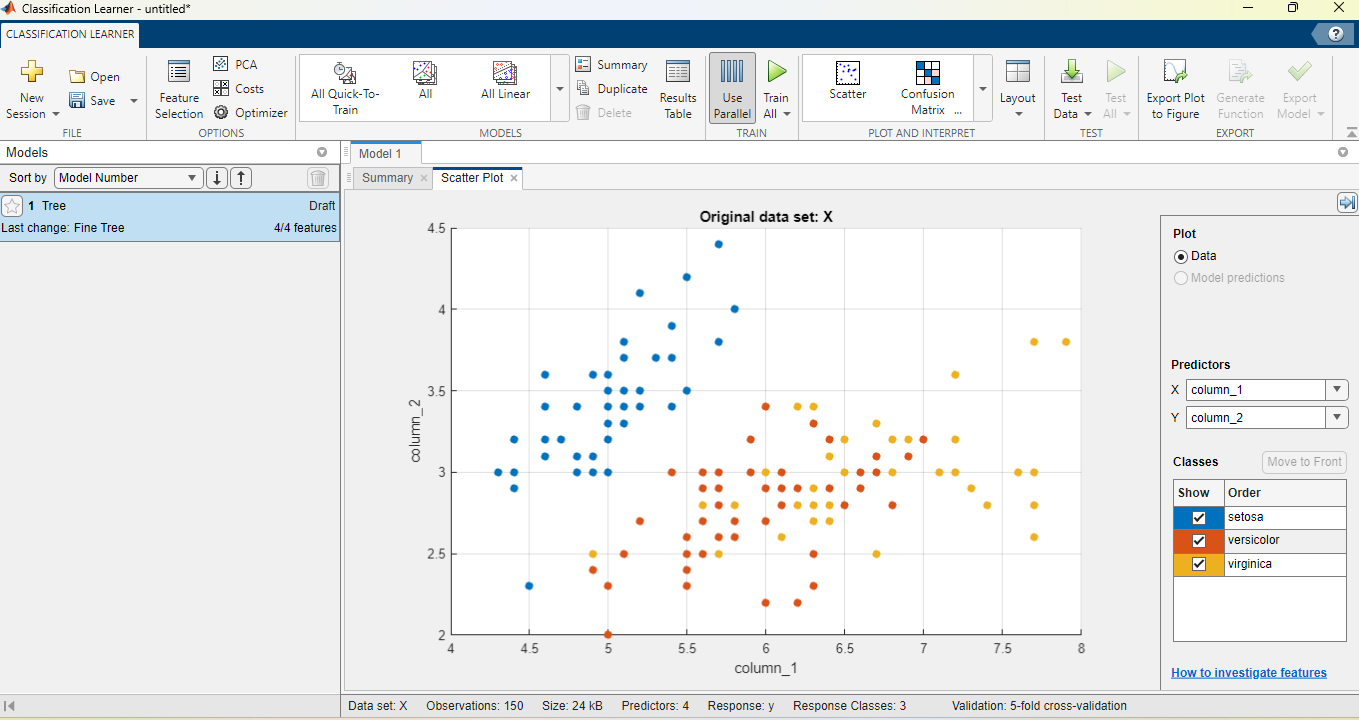Star Model 1 Tree as favorite
This screenshot has width=1359, height=720.
(x=12, y=206)
